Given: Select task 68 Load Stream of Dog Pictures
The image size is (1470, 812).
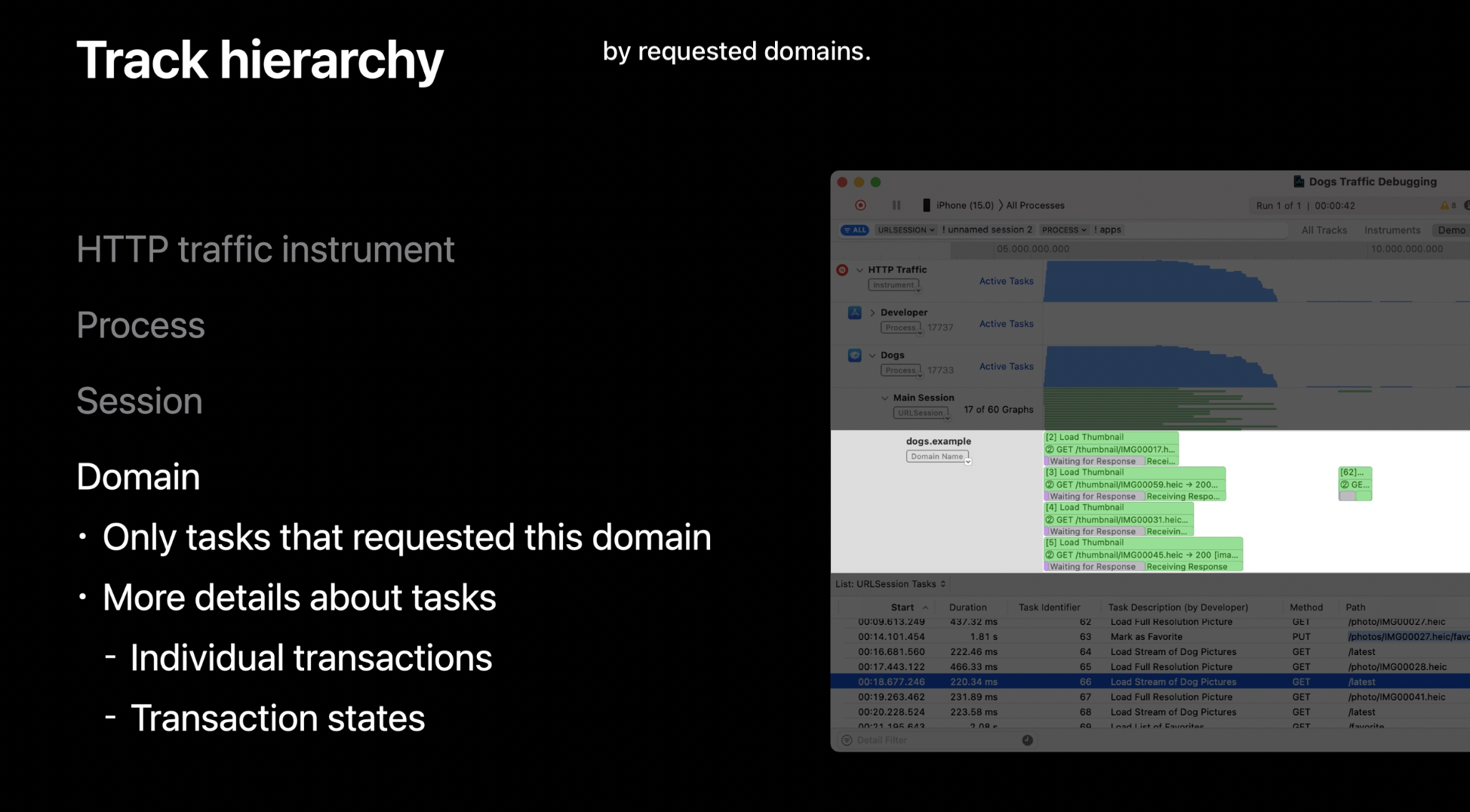Looking at the screenshot, I should [1150, 712].
